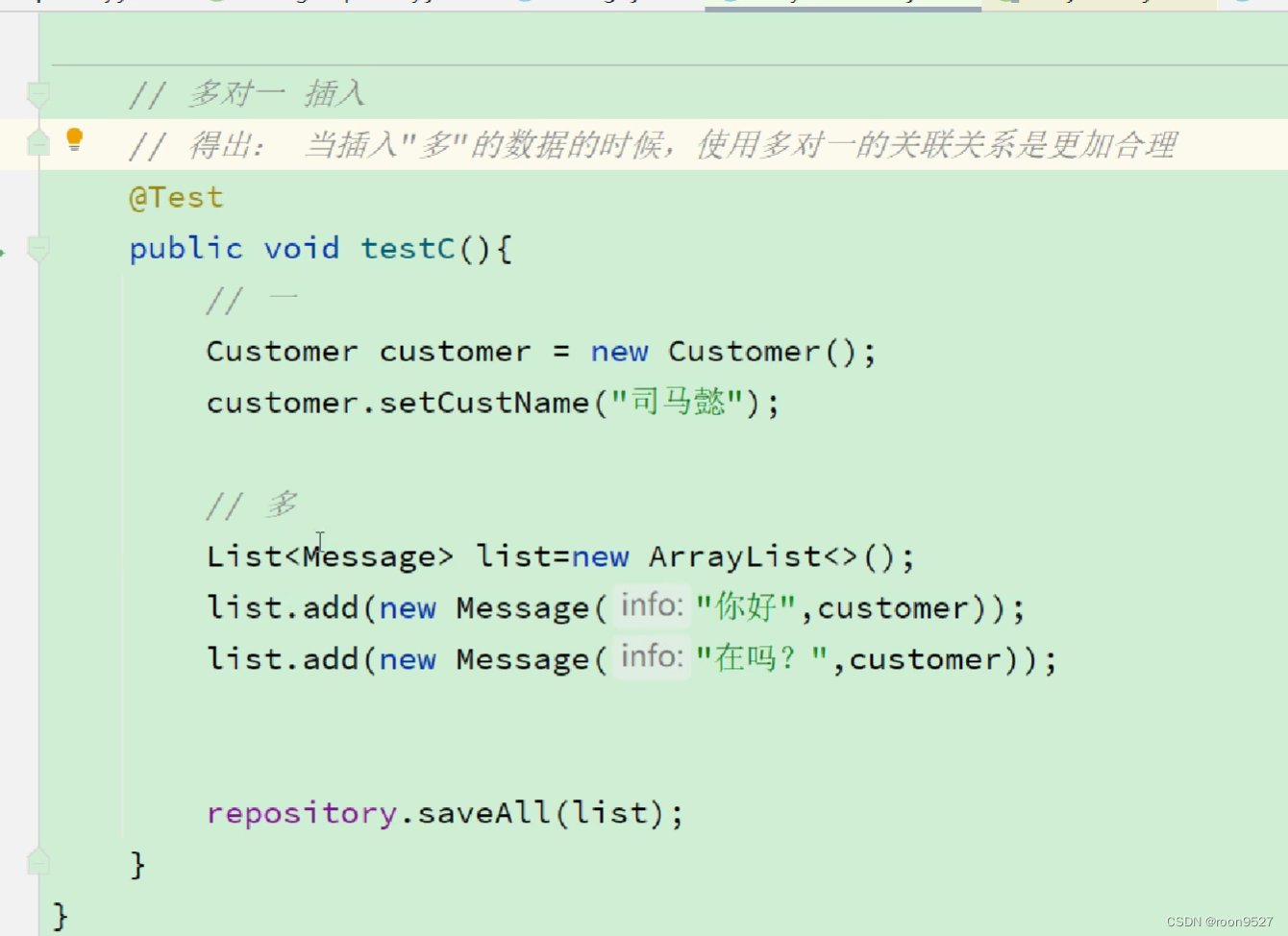Click the Customer class name
The height and width of the screenshot is (936, 1288).
[x=280, y=351]
